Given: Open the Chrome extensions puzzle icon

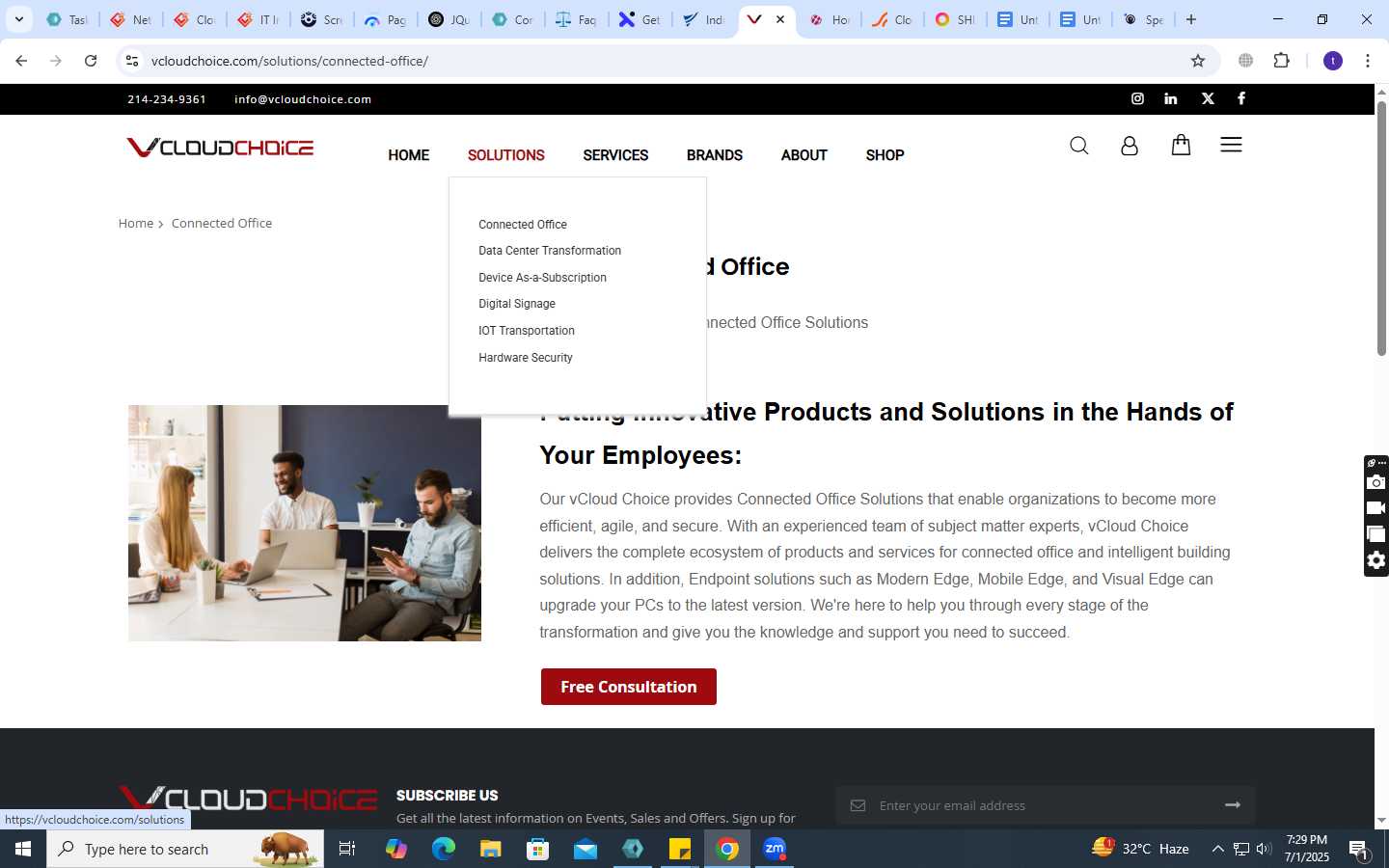Looking at the screenshot, I should click(1282, 61).
